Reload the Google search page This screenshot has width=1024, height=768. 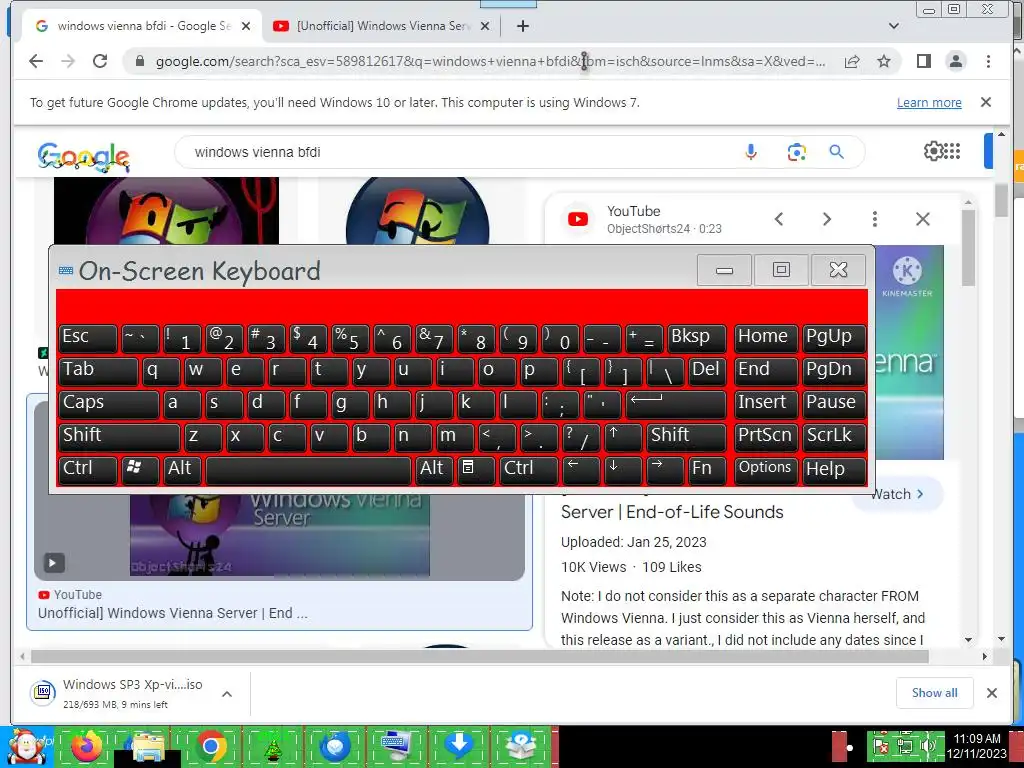point(100,61)
